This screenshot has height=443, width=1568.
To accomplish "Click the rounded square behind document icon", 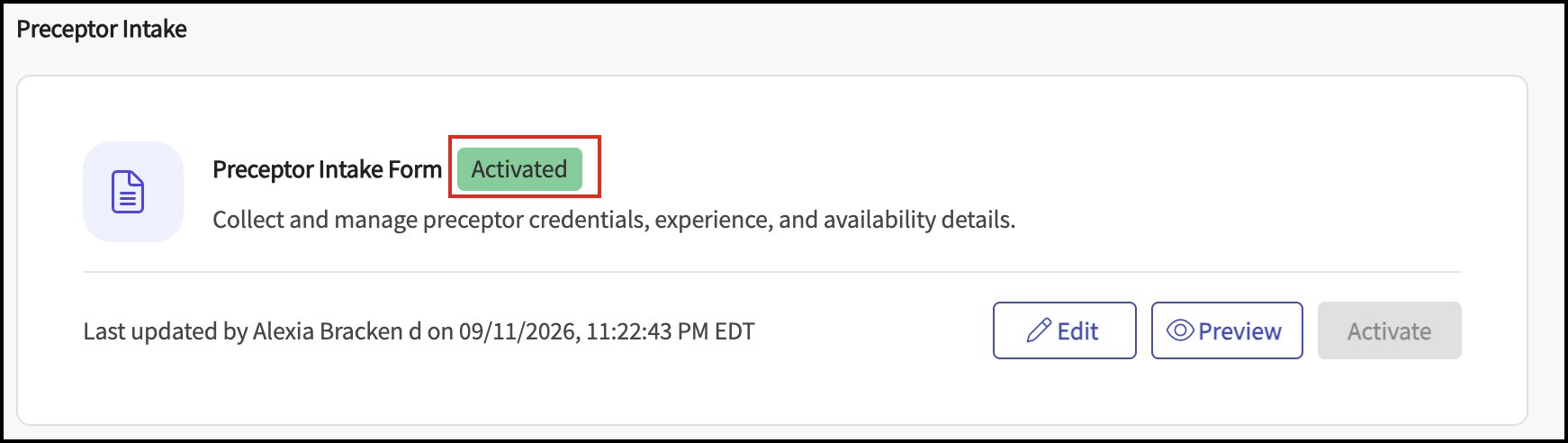I will click(133, 192).
